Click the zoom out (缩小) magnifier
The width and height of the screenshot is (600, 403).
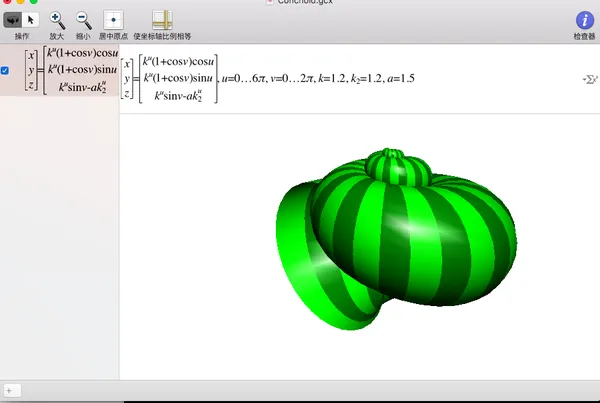click(x=83, y=20)
